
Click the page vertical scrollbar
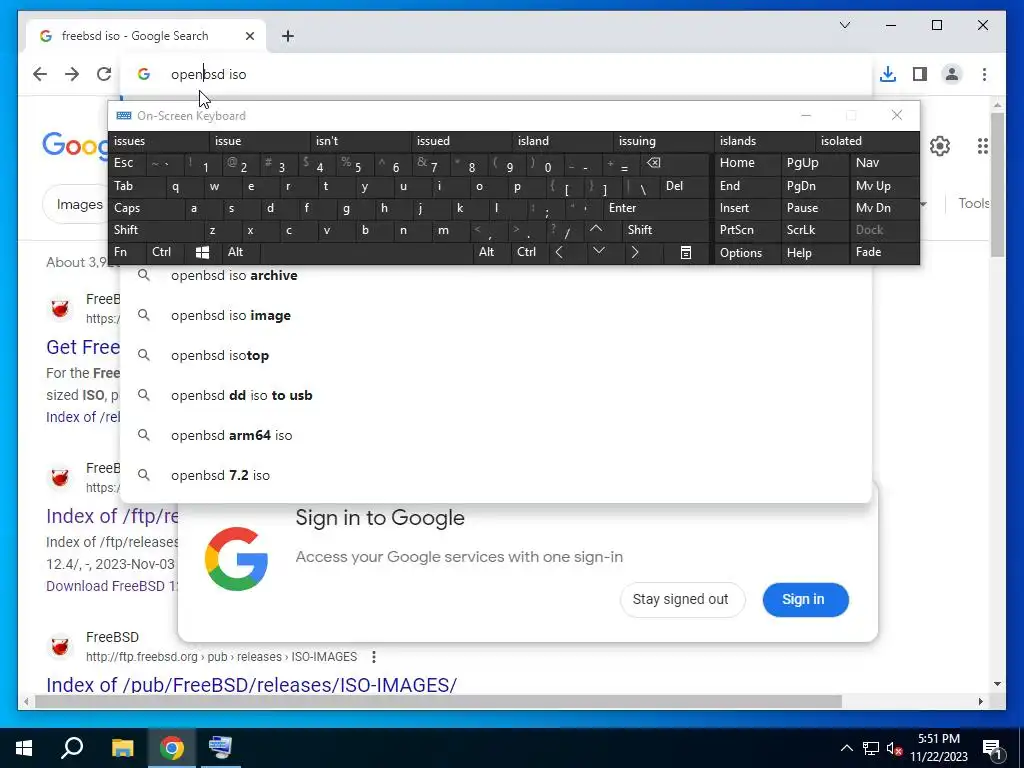tap(997, 184)
